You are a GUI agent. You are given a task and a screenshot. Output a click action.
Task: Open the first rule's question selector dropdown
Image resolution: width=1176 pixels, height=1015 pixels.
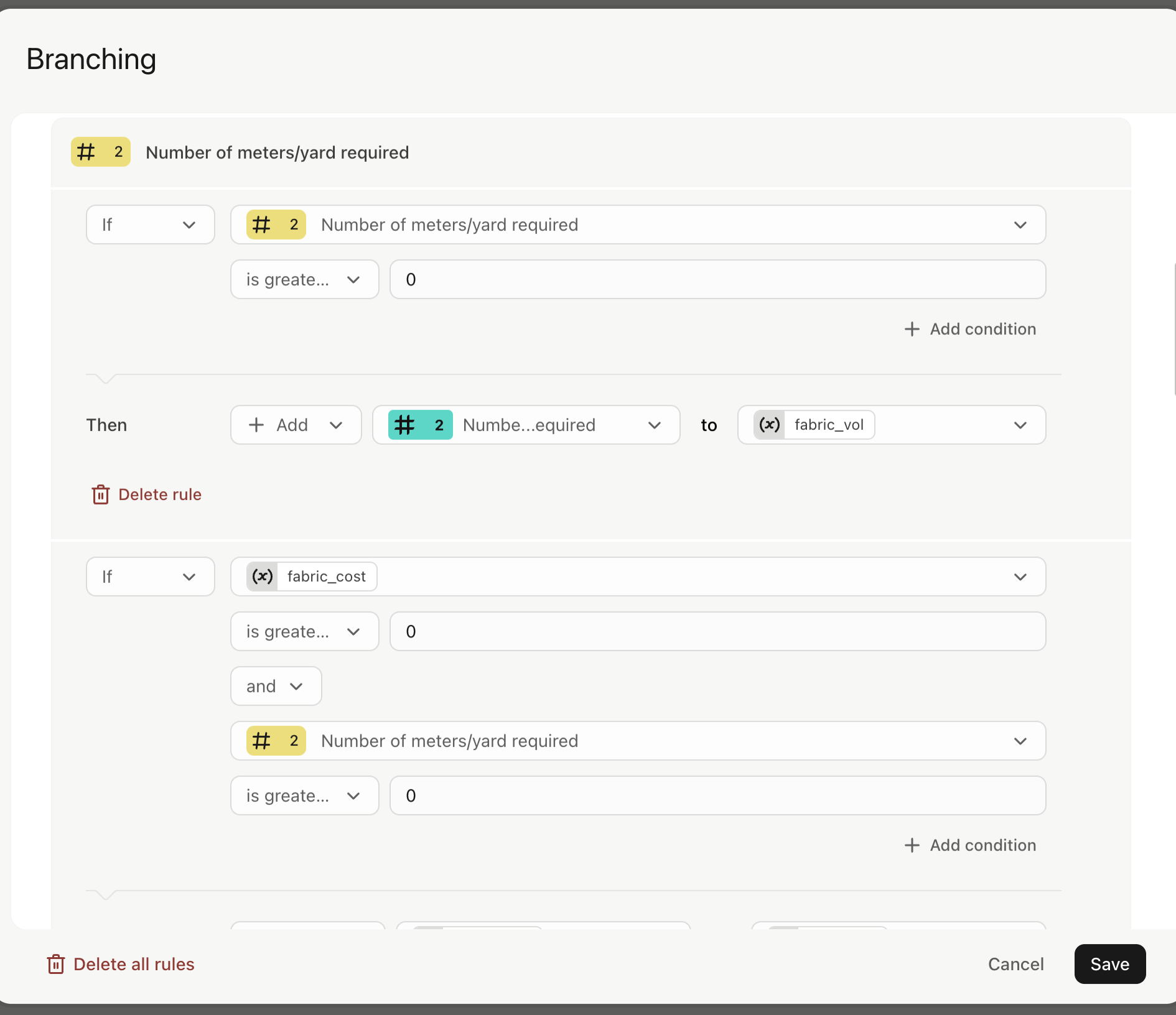pyautogui.click(x=638, y=225)
